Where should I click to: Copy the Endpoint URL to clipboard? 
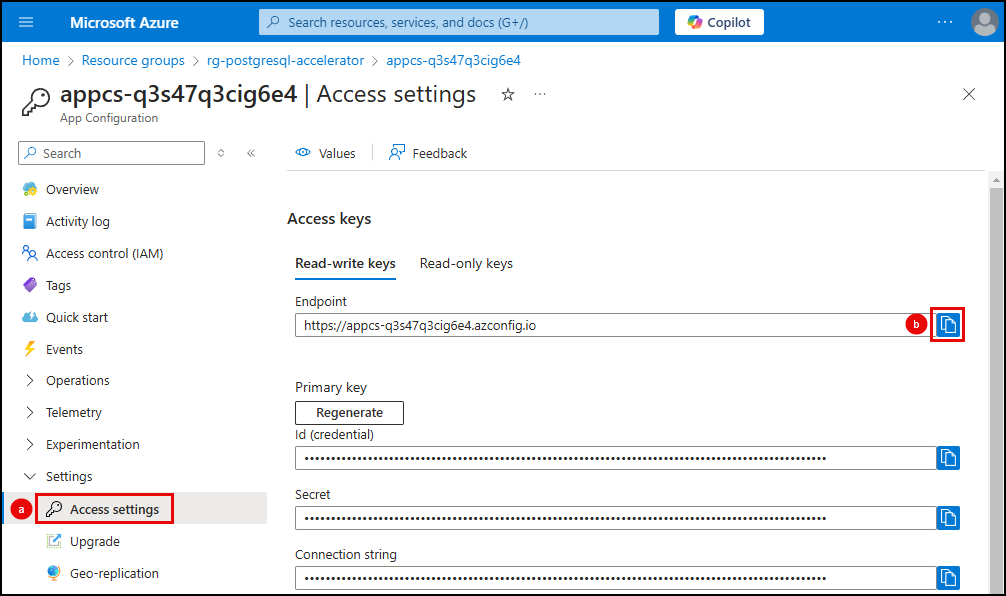click(948, 325)
